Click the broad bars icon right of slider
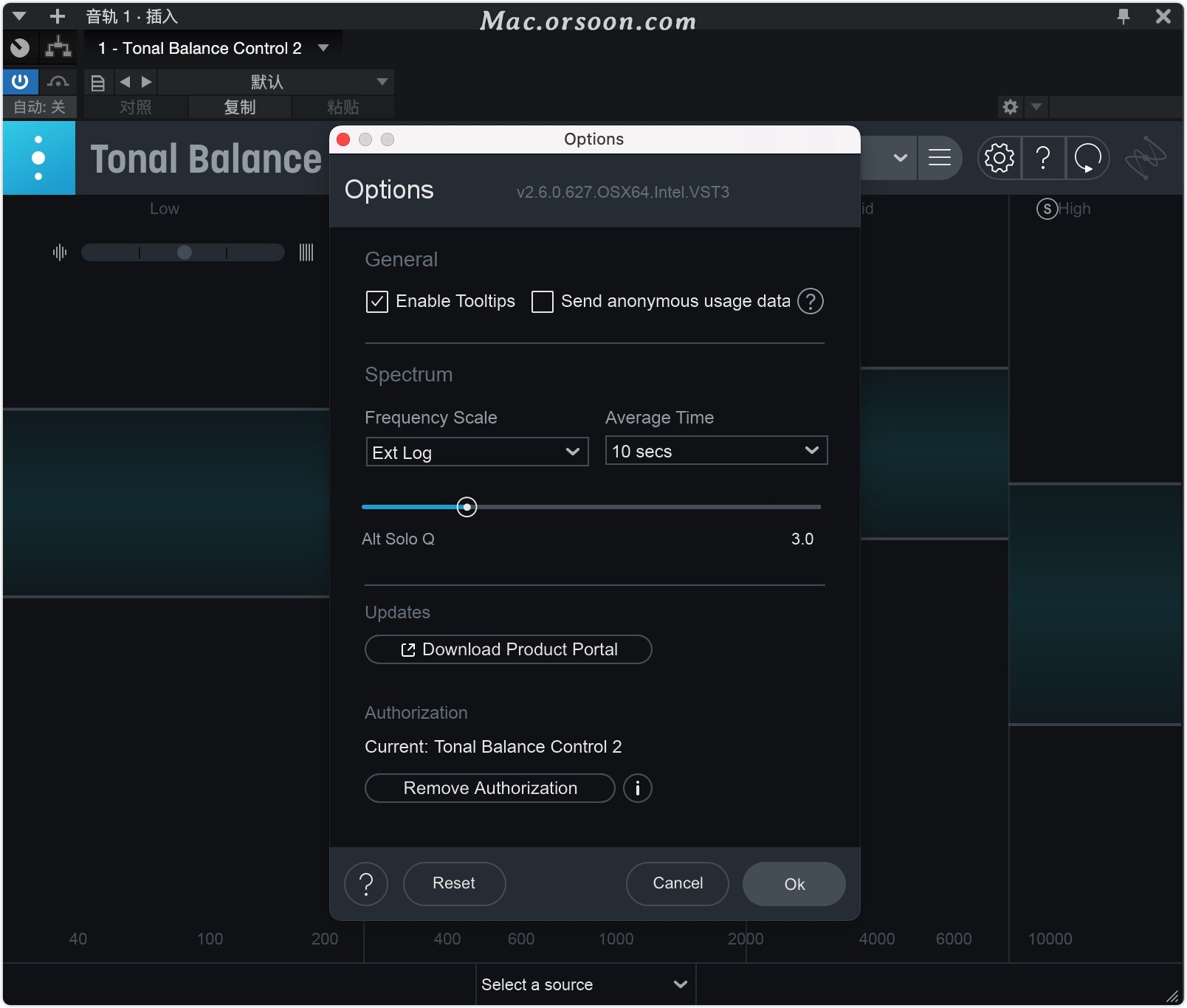The image size is (1187, 1008). (x=306, y=253)
